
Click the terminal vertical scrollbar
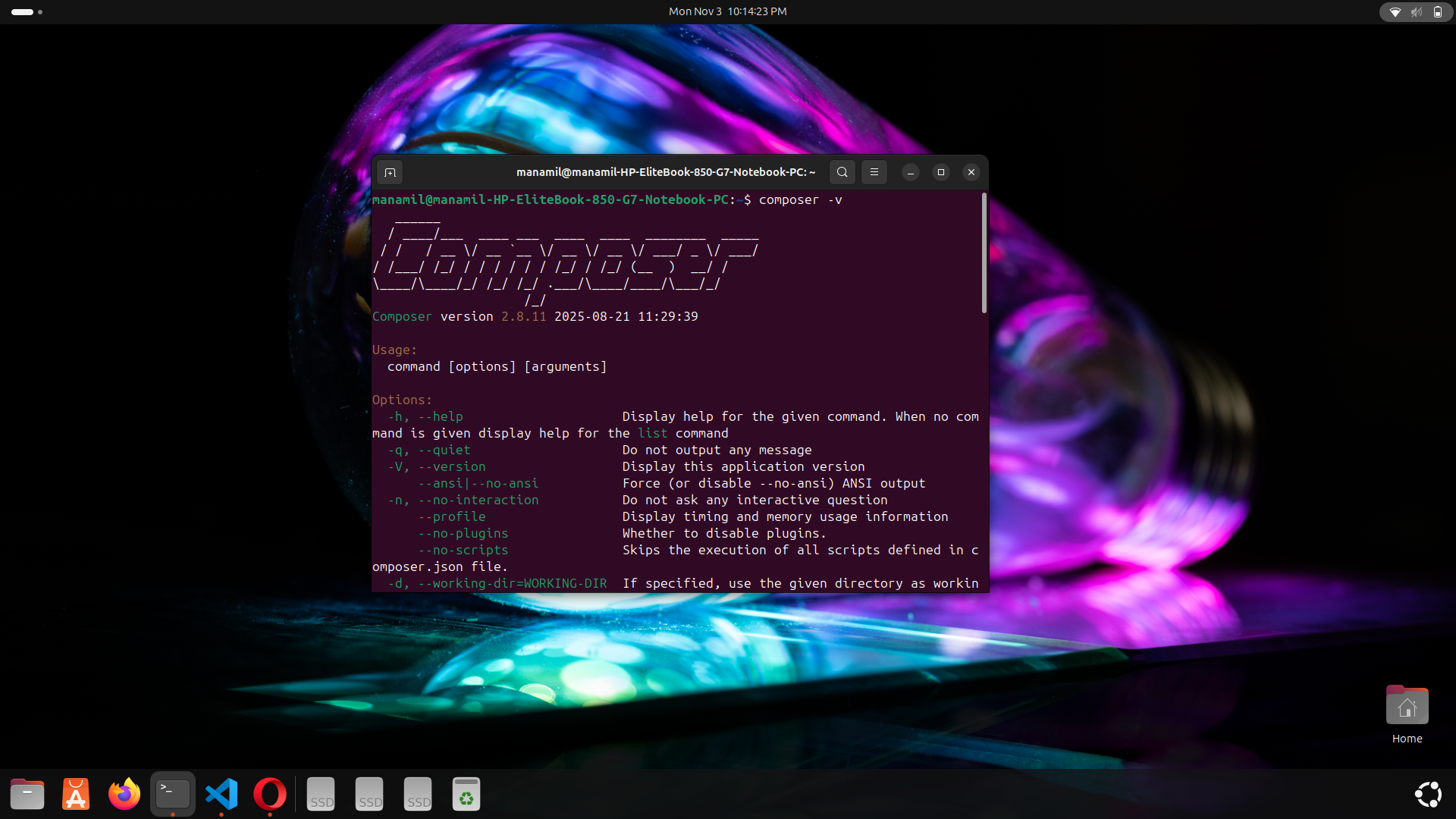coord(984,254)
